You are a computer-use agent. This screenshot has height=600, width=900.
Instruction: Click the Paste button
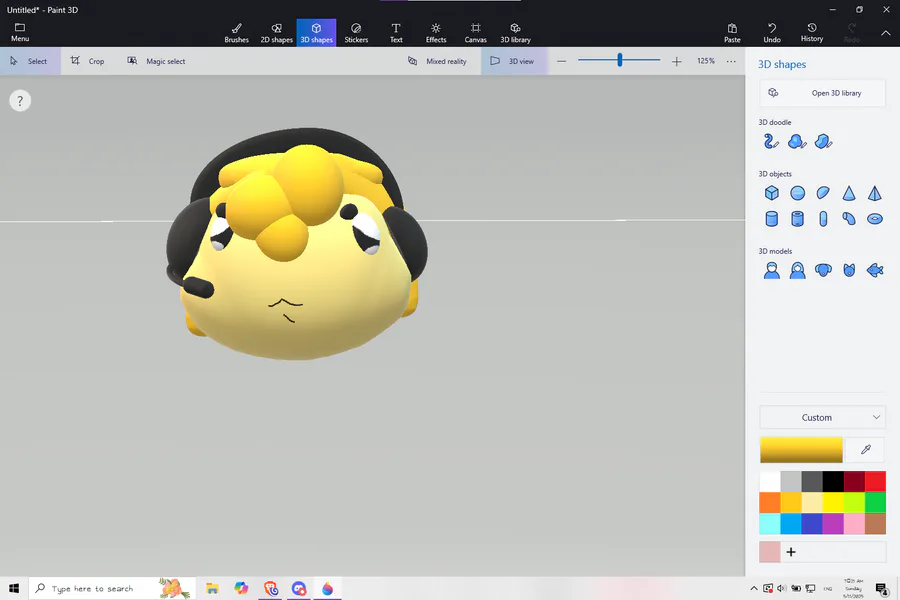tap(732, 33)
